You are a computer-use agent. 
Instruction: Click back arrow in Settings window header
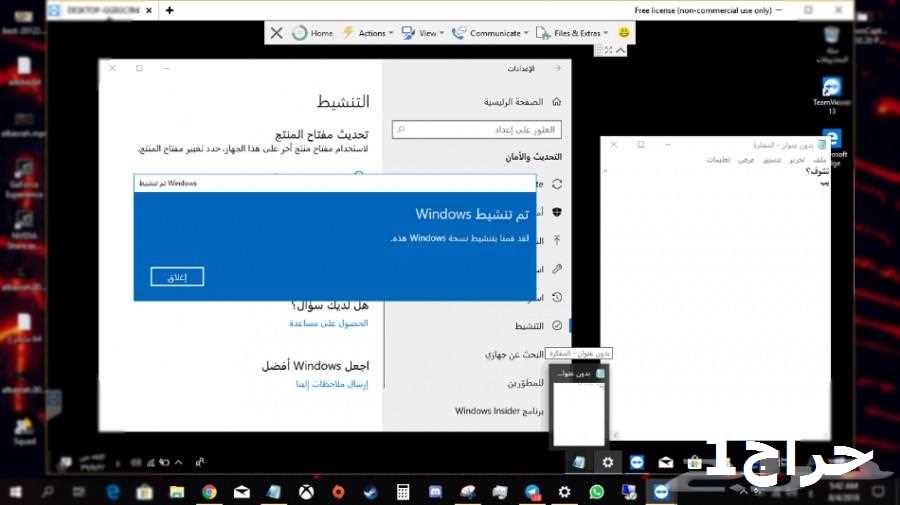coord(557,68)
